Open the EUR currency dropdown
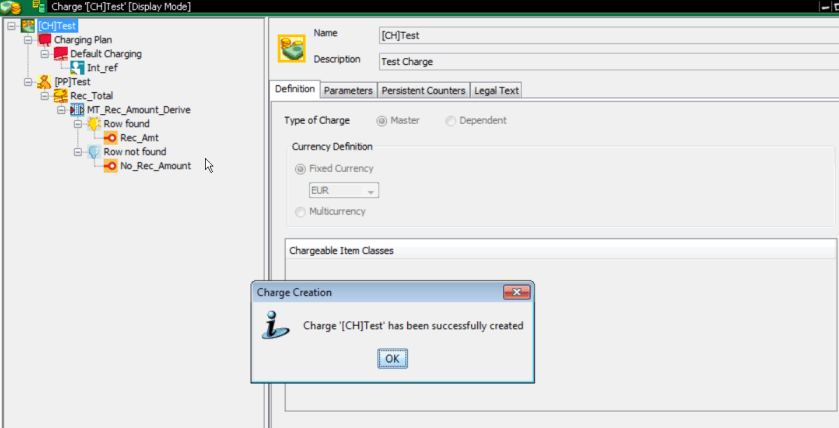The height and width of the screenshot is (428, 839). pos(370,191)
